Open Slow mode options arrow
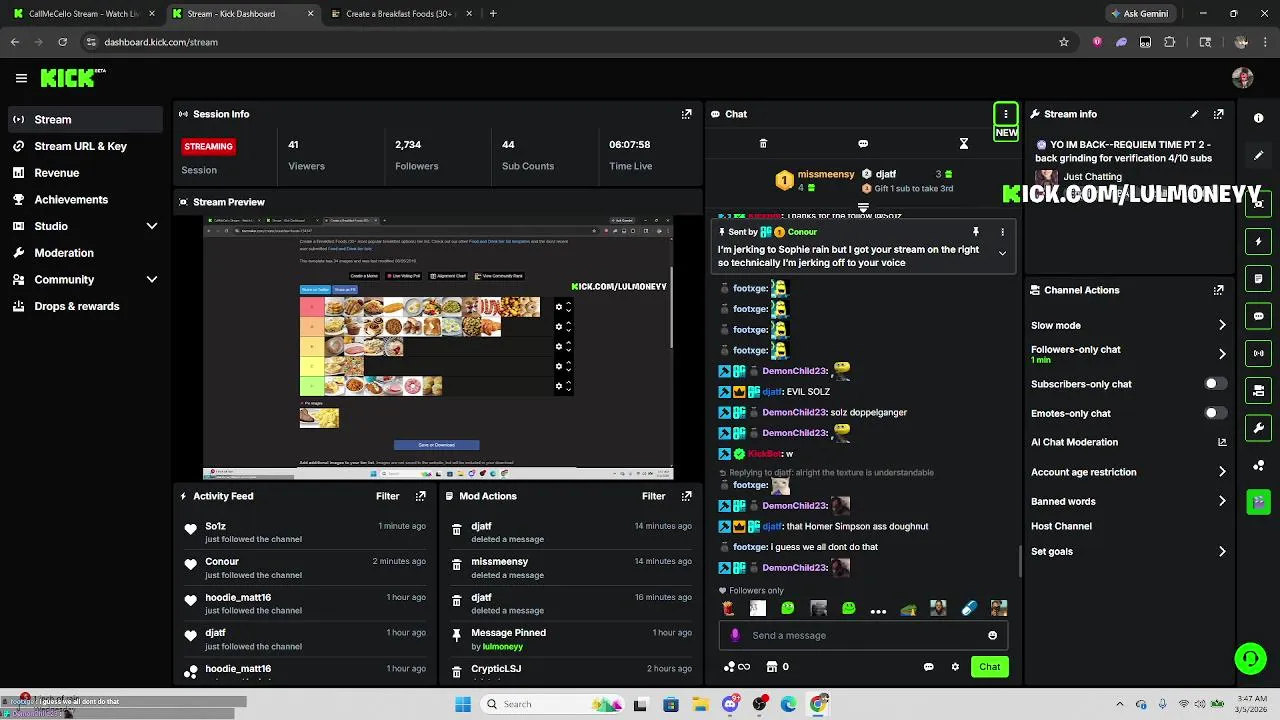Viewport: 1280px width, 720px height. (x=1222, y=325)
